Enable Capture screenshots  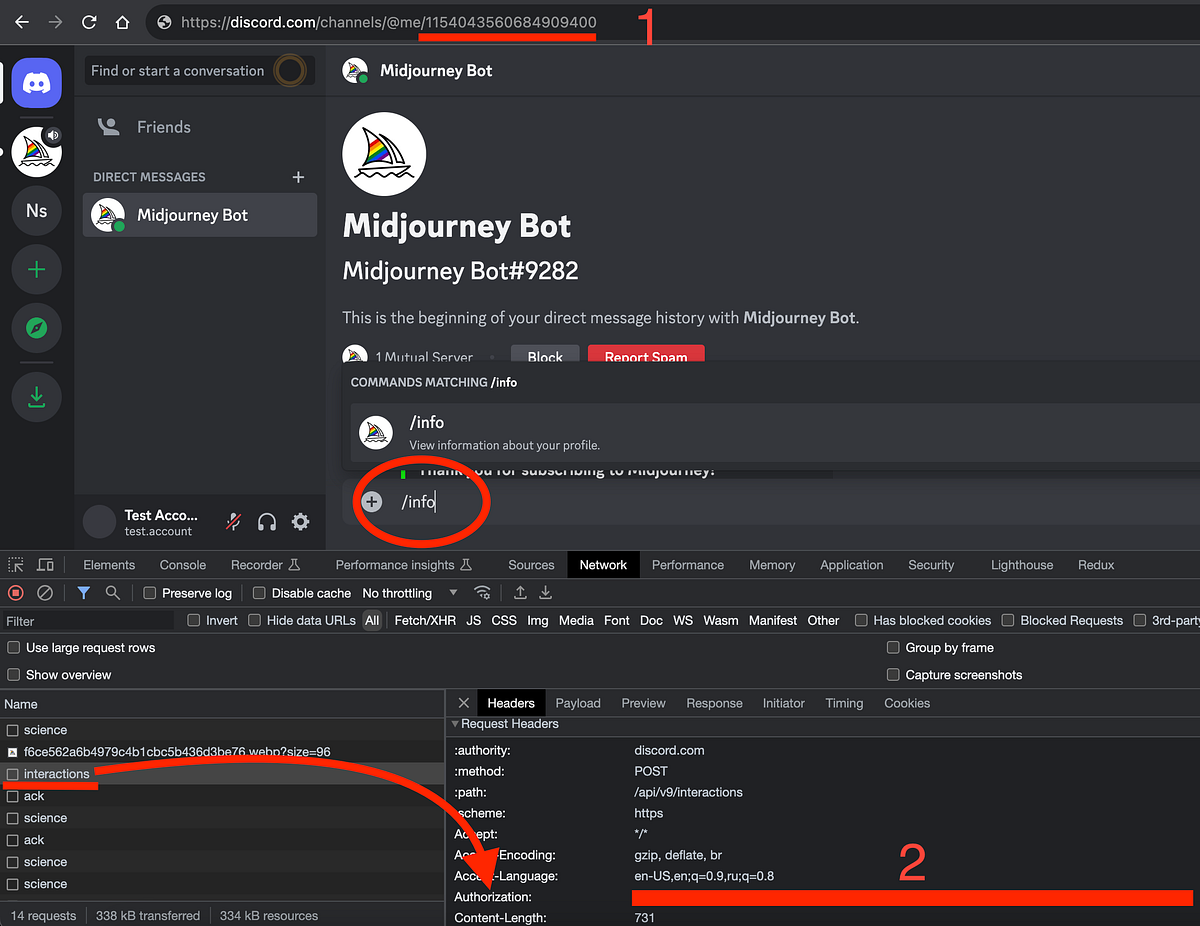click(893, 674)
